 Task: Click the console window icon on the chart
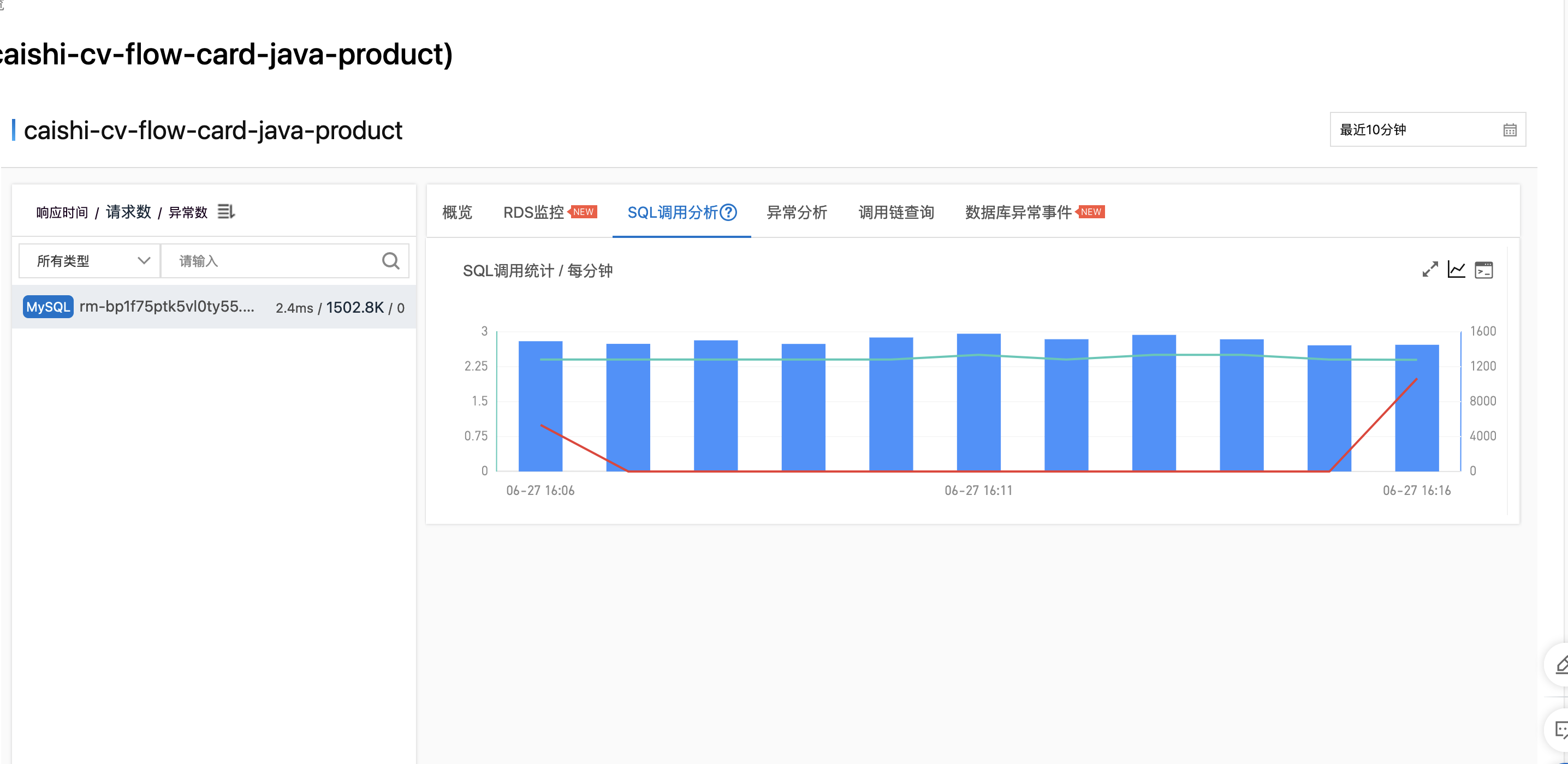point(1484,270)
